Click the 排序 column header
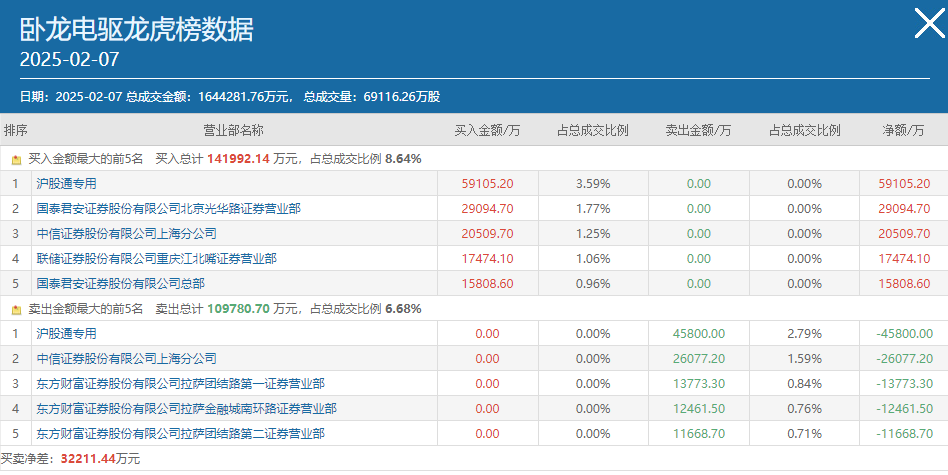Image resolution: width=948 pixels, height=475 pixels. click(16, 130)
